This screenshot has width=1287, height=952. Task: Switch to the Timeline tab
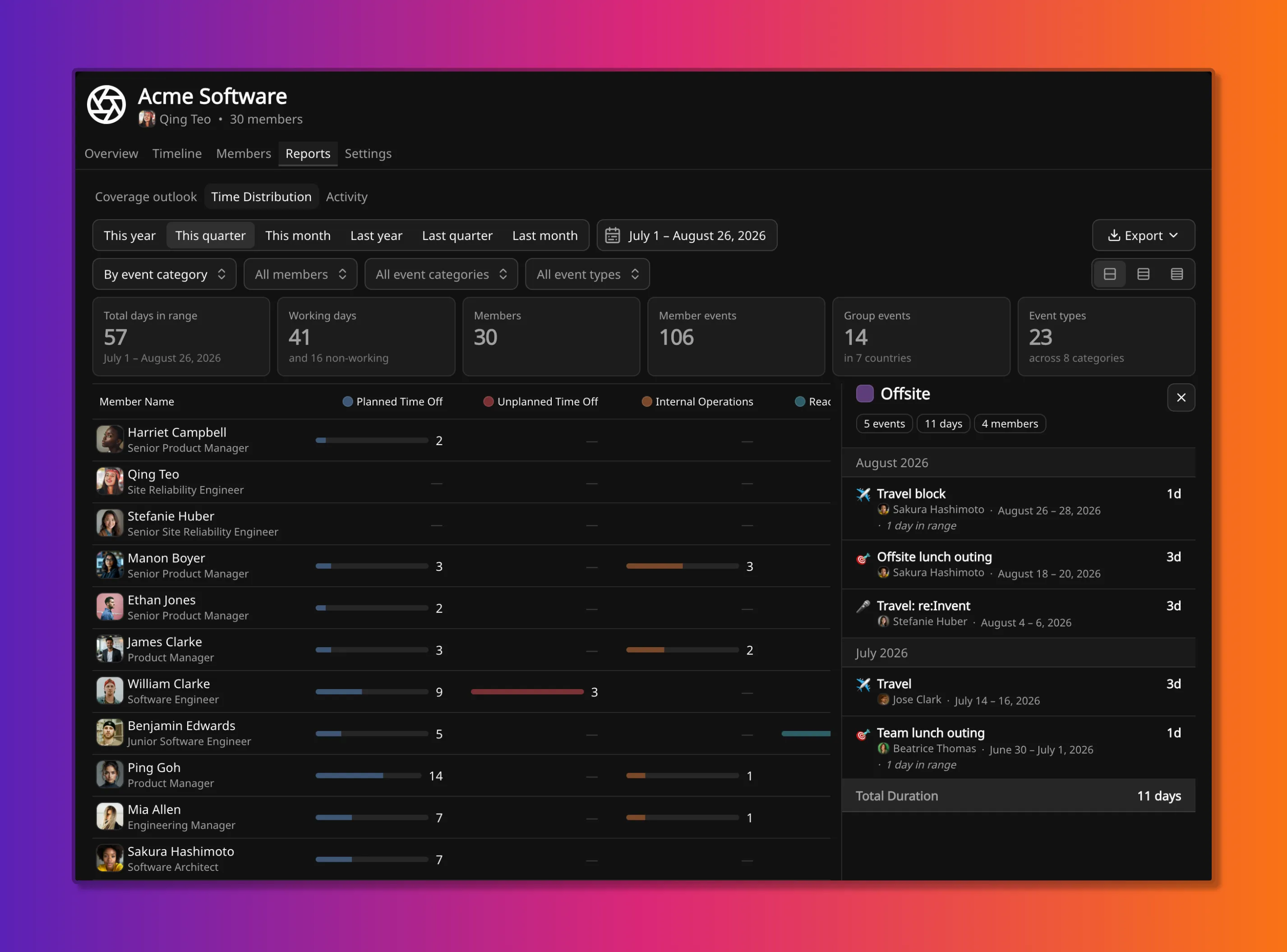pyautogui.click(x=177, y=154)
